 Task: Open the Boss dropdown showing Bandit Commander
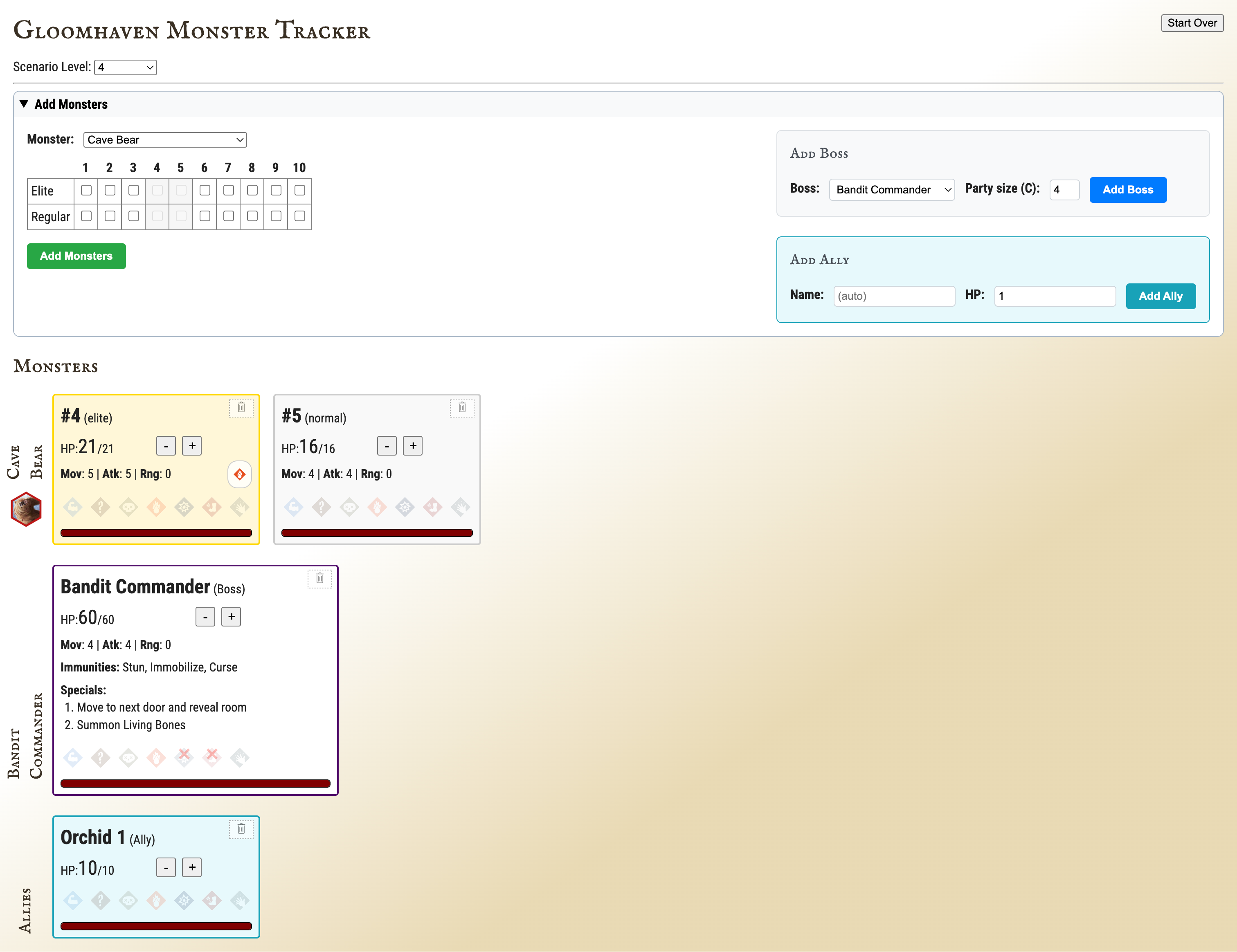click(891, 190)
